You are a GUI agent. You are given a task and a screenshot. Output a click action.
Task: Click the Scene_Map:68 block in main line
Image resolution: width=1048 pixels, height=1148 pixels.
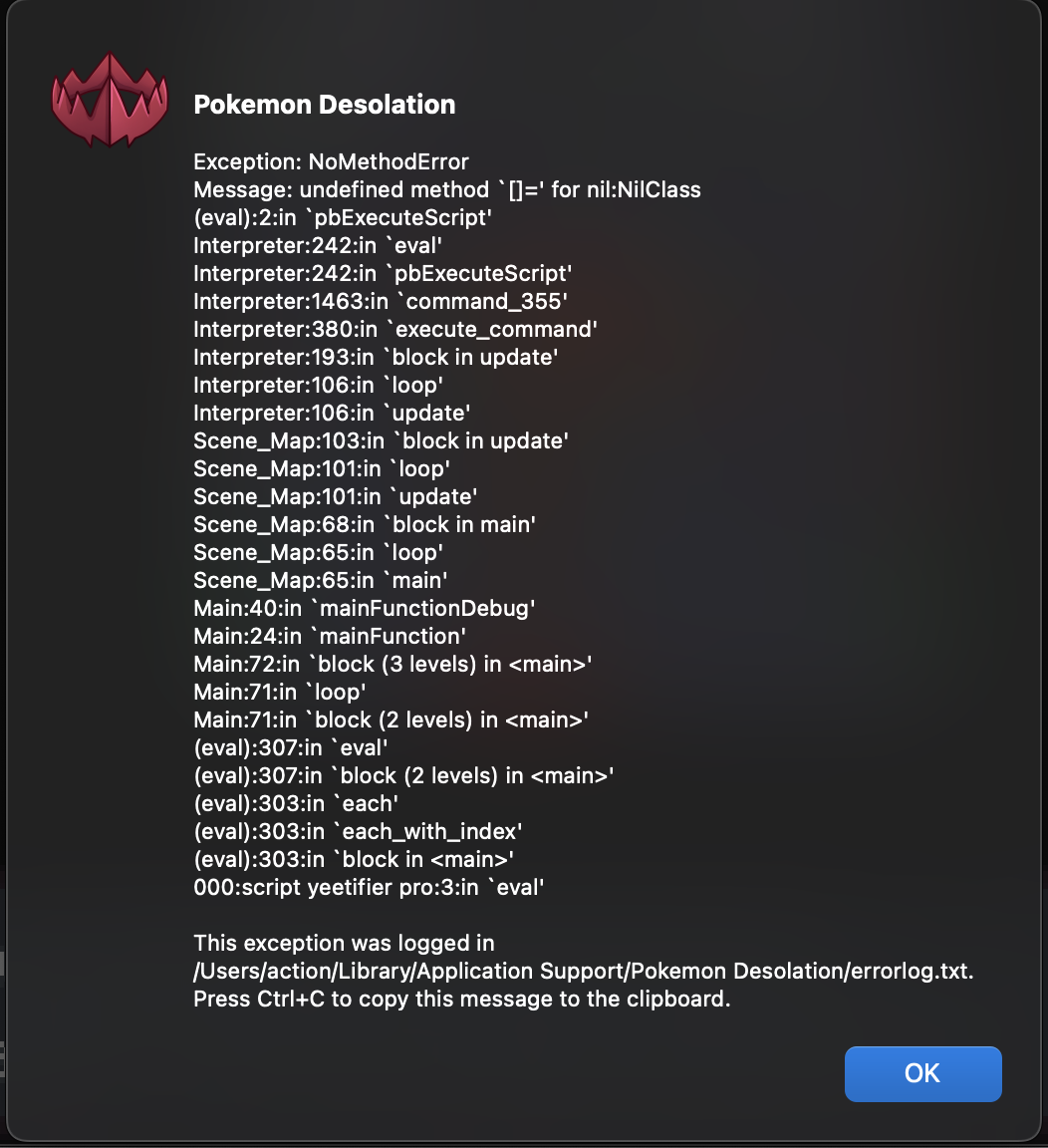tap(365, 524)
